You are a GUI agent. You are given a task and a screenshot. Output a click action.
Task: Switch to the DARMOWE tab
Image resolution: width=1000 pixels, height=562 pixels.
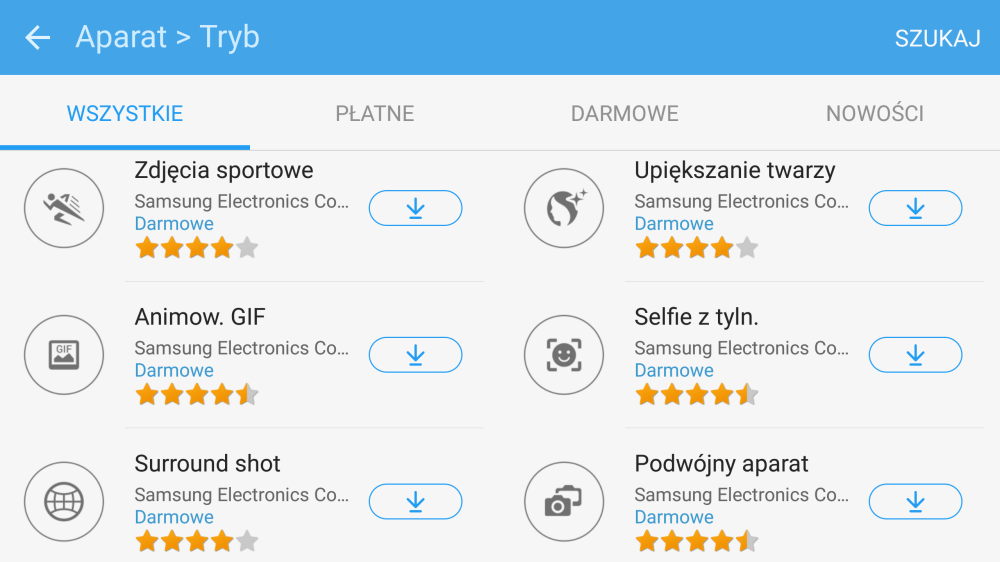point(625,114)
